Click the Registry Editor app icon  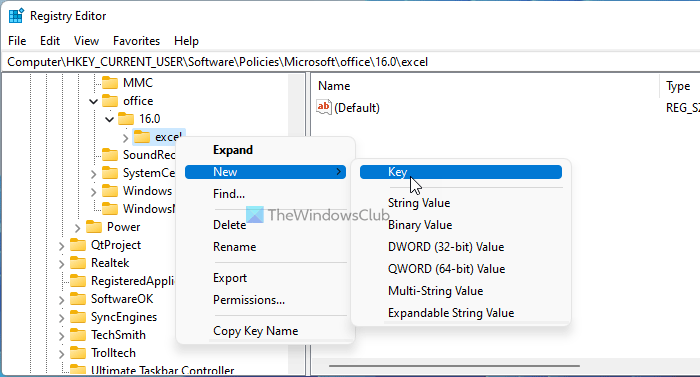point(16,16)
